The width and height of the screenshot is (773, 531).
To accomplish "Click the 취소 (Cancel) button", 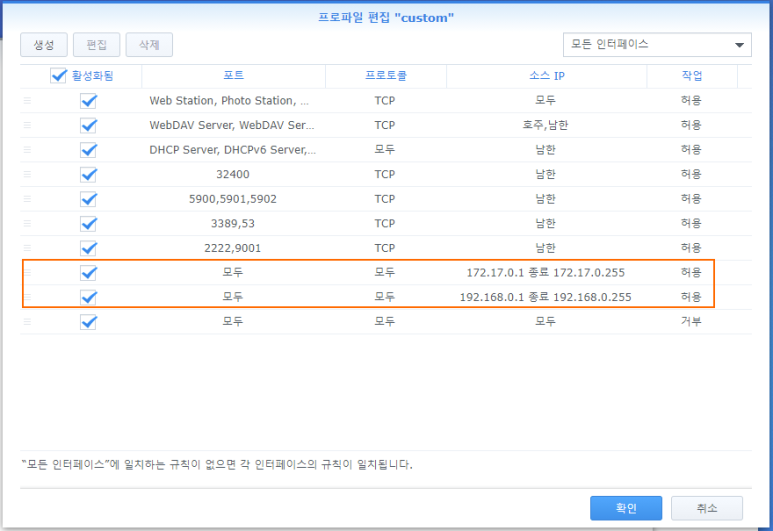I will tap(707, 508).
